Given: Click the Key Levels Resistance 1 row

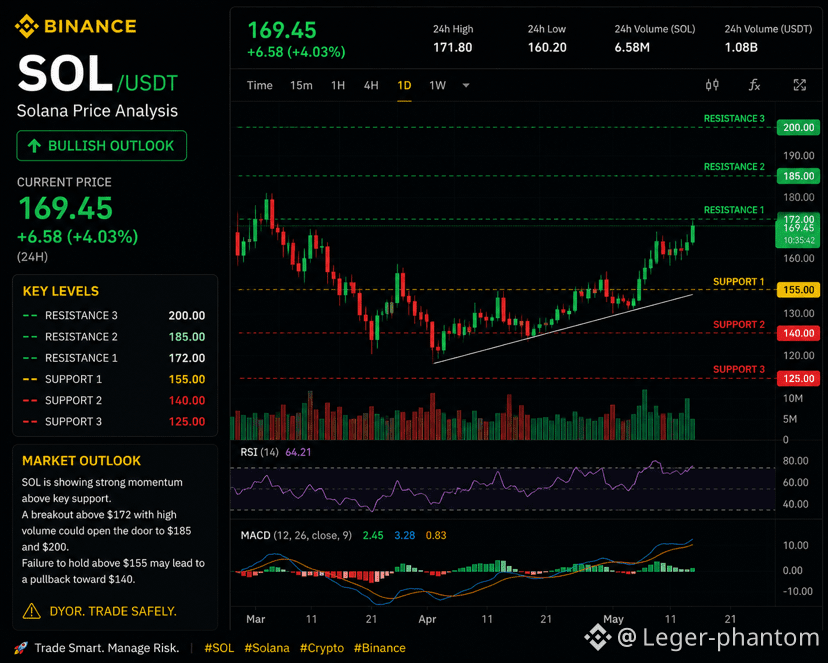Looking at the screenshot, I should point(114,358).
